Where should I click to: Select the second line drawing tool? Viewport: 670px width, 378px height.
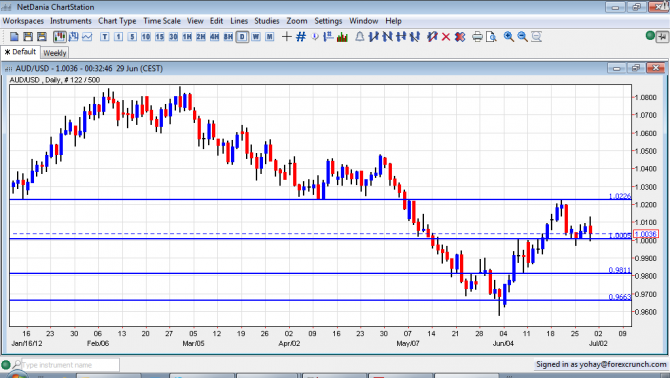[x=387, y=37]
